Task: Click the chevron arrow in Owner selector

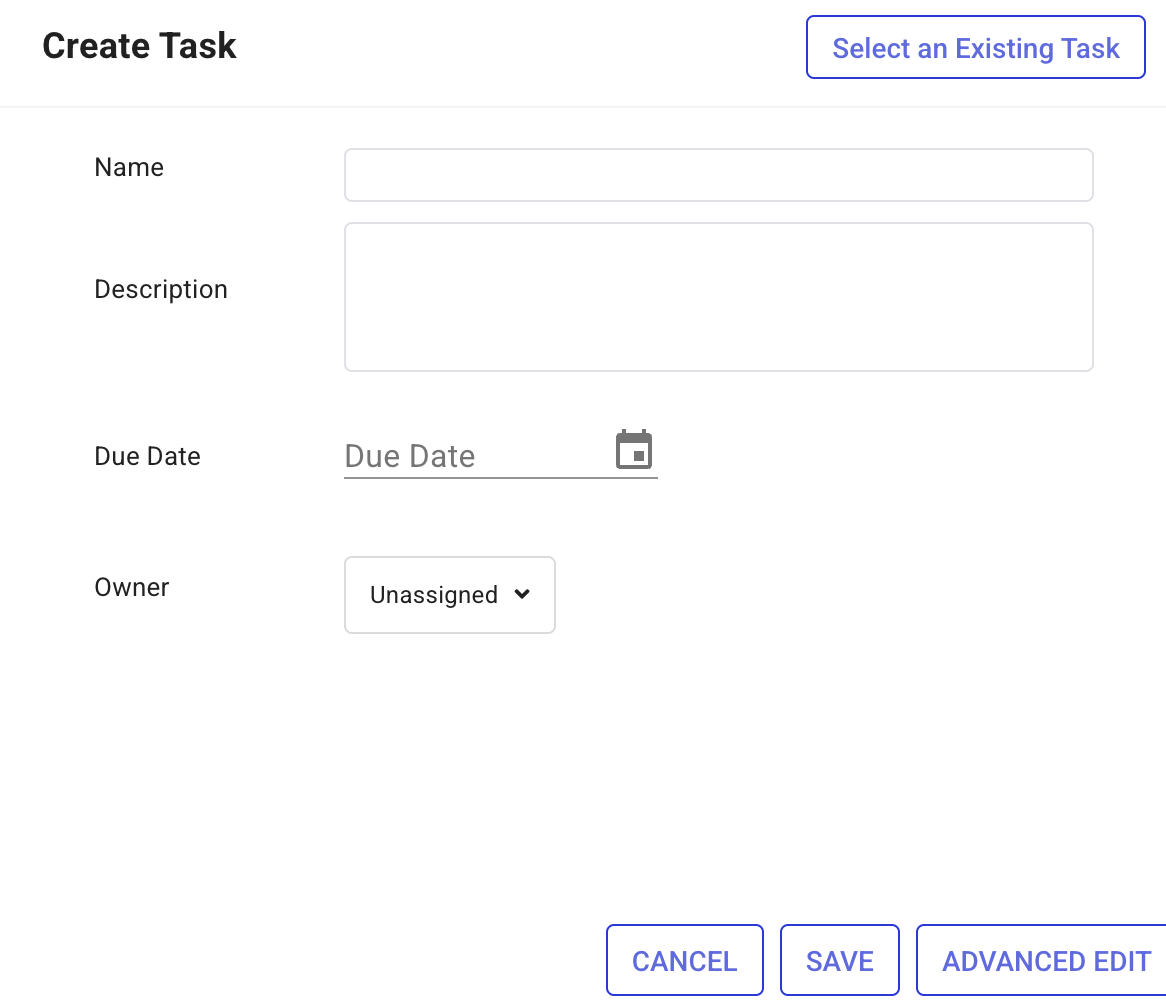Action: (522, 594)
